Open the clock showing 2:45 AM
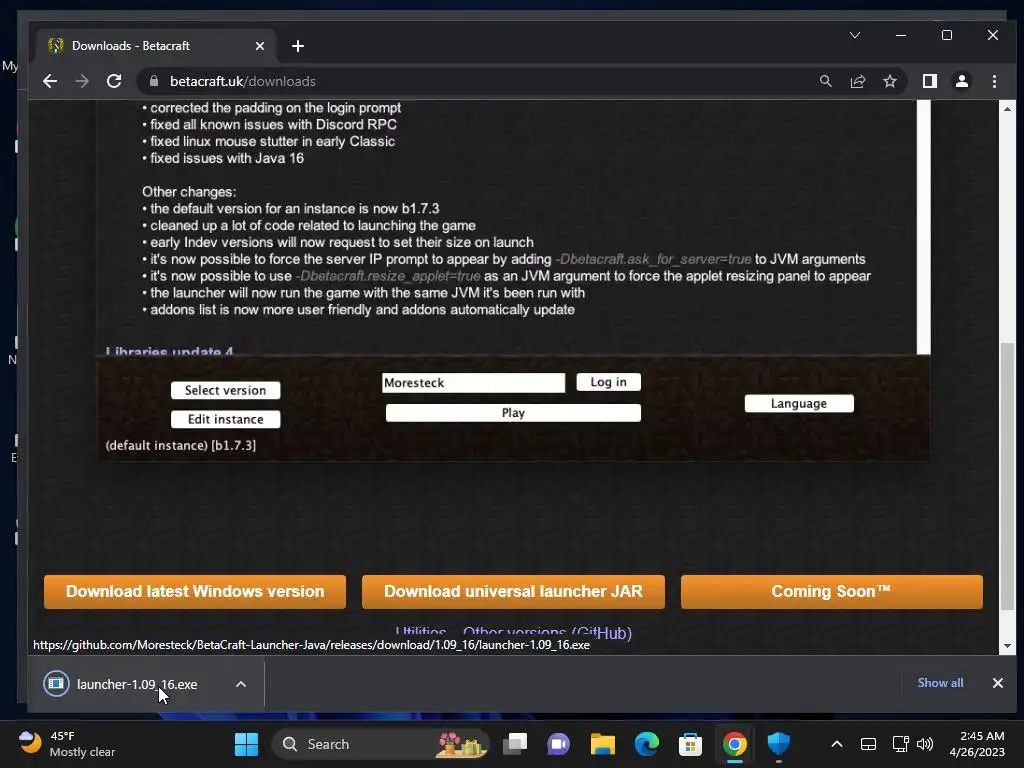Viewport: 1024px width, 768px height. [x=977, y=744]
